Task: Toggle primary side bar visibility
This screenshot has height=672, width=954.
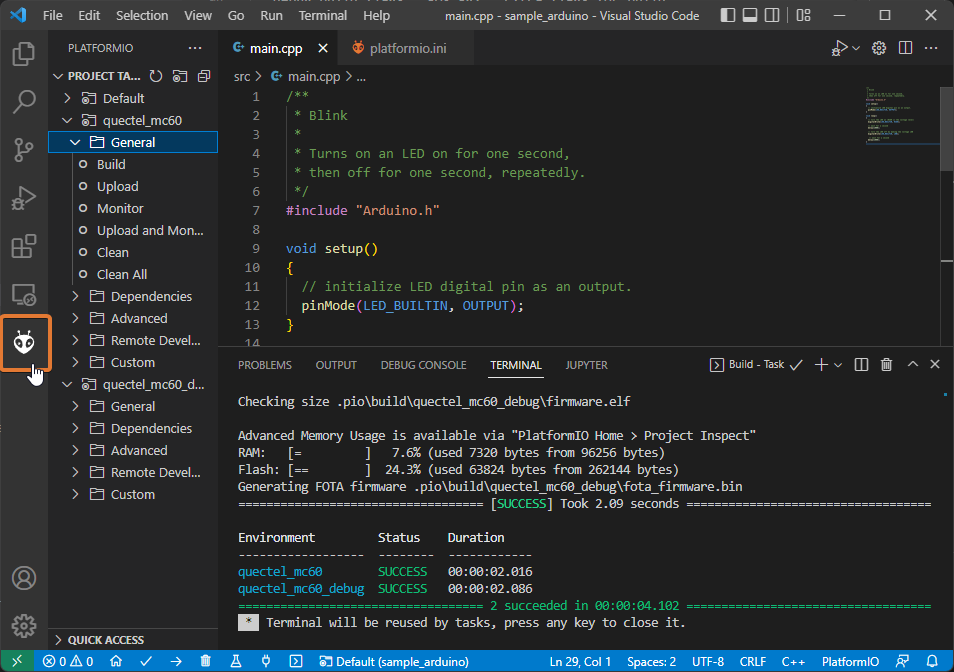Action: point(728,15)
